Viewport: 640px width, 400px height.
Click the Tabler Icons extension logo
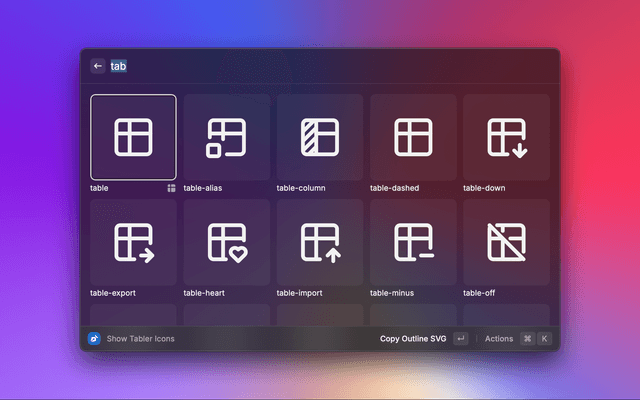pos(94,339)
